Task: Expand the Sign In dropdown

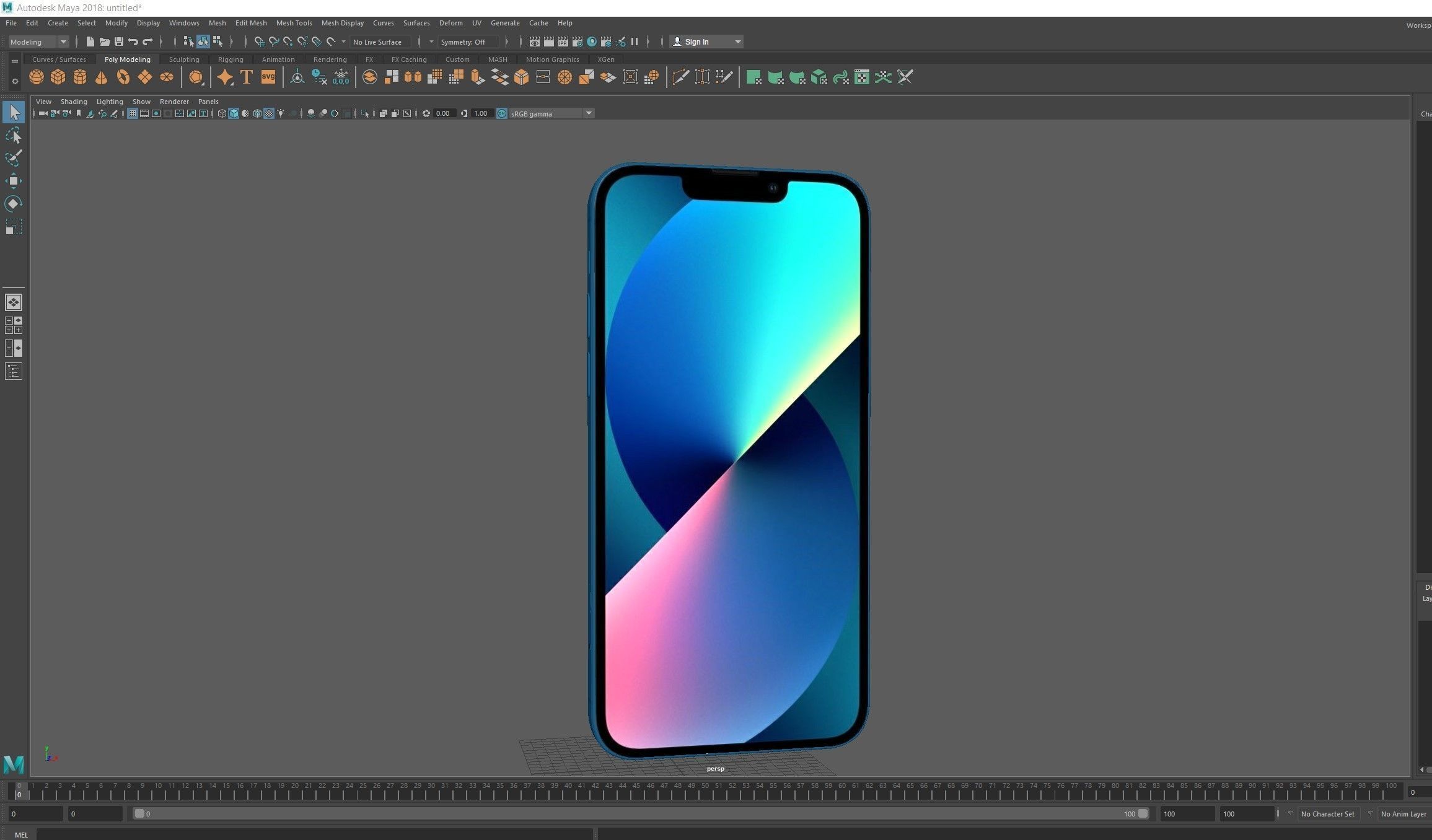Action: (x=737, y=42)
